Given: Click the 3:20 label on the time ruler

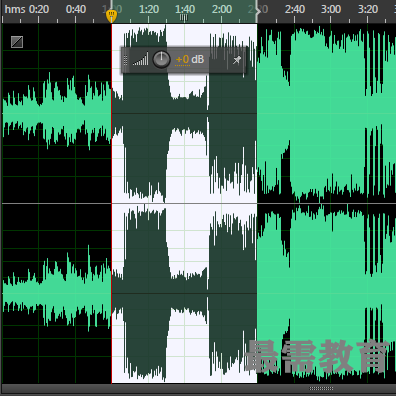Looking at the screenshot, I should (x=368, y=9).
